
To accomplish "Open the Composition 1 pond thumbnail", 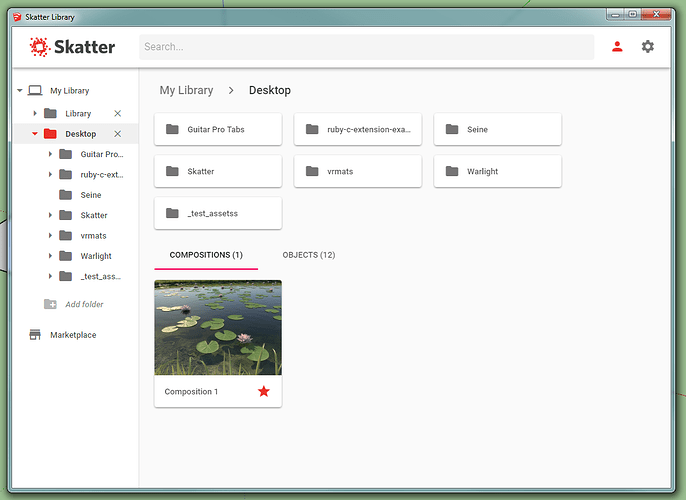I will coord(218,328).
